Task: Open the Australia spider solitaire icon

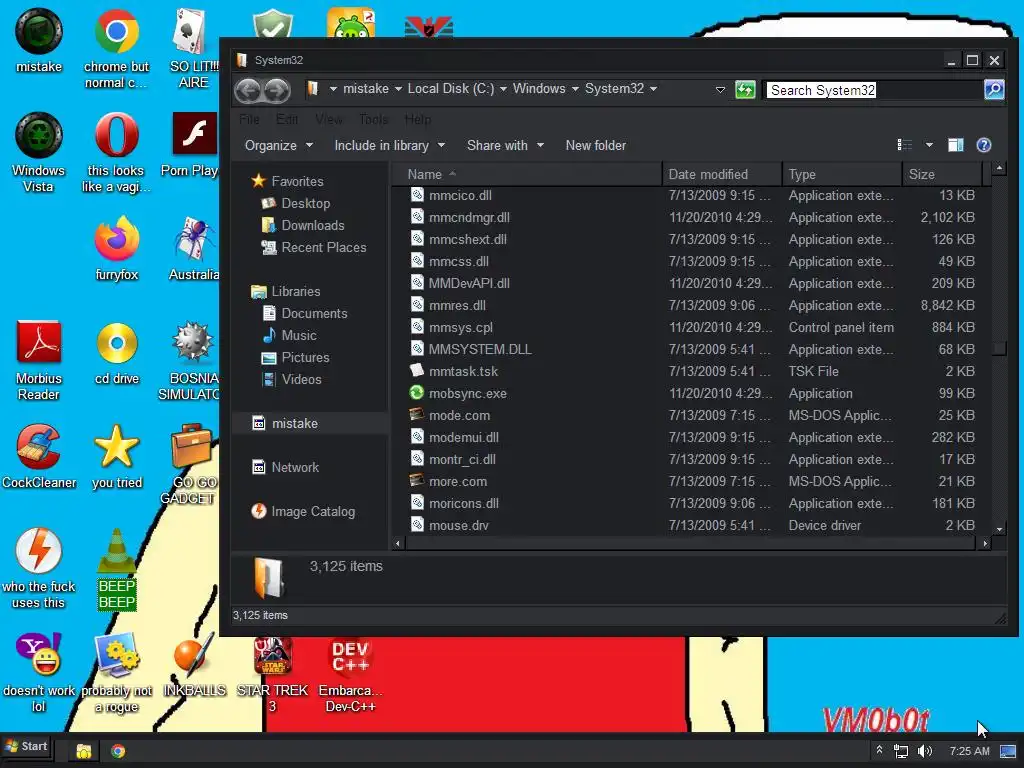Action: click(x=193, y=248)
